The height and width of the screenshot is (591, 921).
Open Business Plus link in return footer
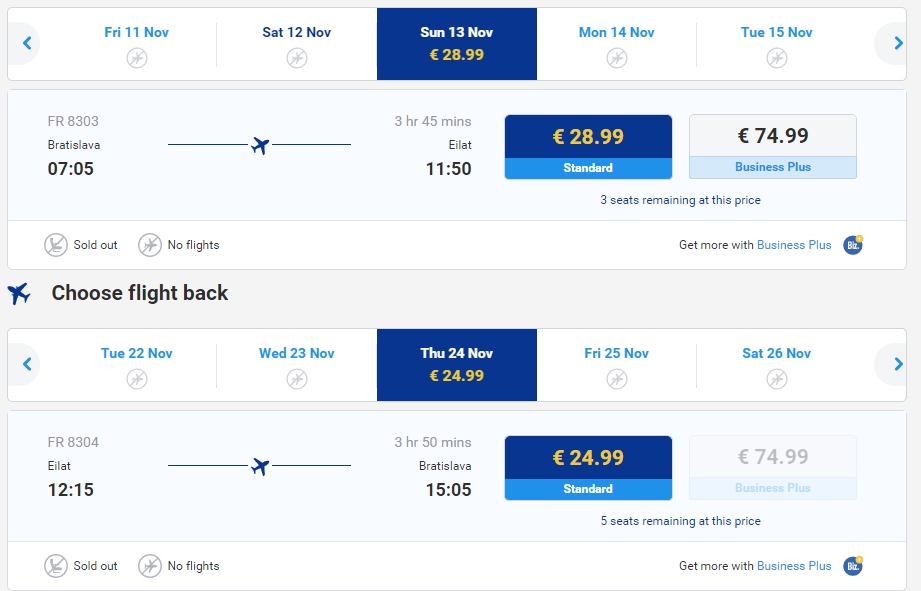[794, 566]
